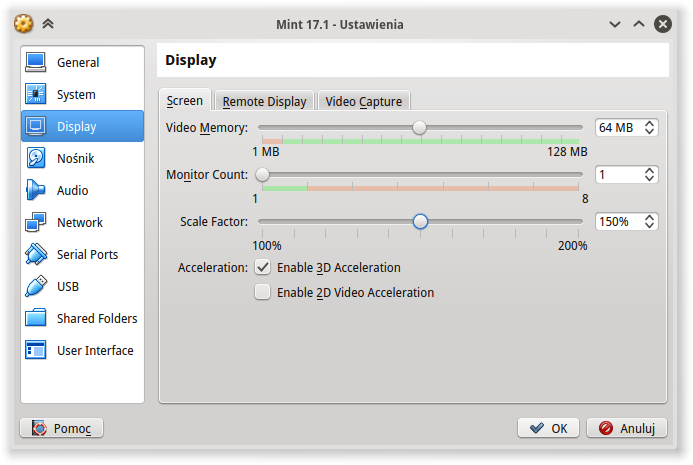Image resolution: width=693 pixels, height=465 pixels.
Task: Click the Anuluj cancel button
Action: 627,428
